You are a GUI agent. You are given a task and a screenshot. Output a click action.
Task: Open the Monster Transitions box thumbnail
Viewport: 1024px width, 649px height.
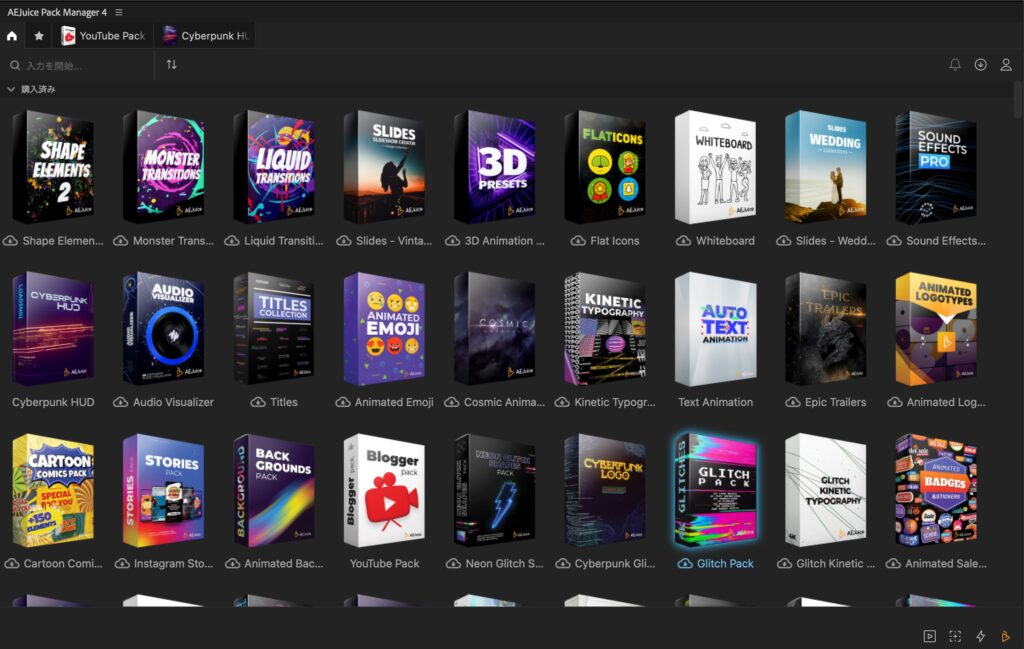point(163,167)
